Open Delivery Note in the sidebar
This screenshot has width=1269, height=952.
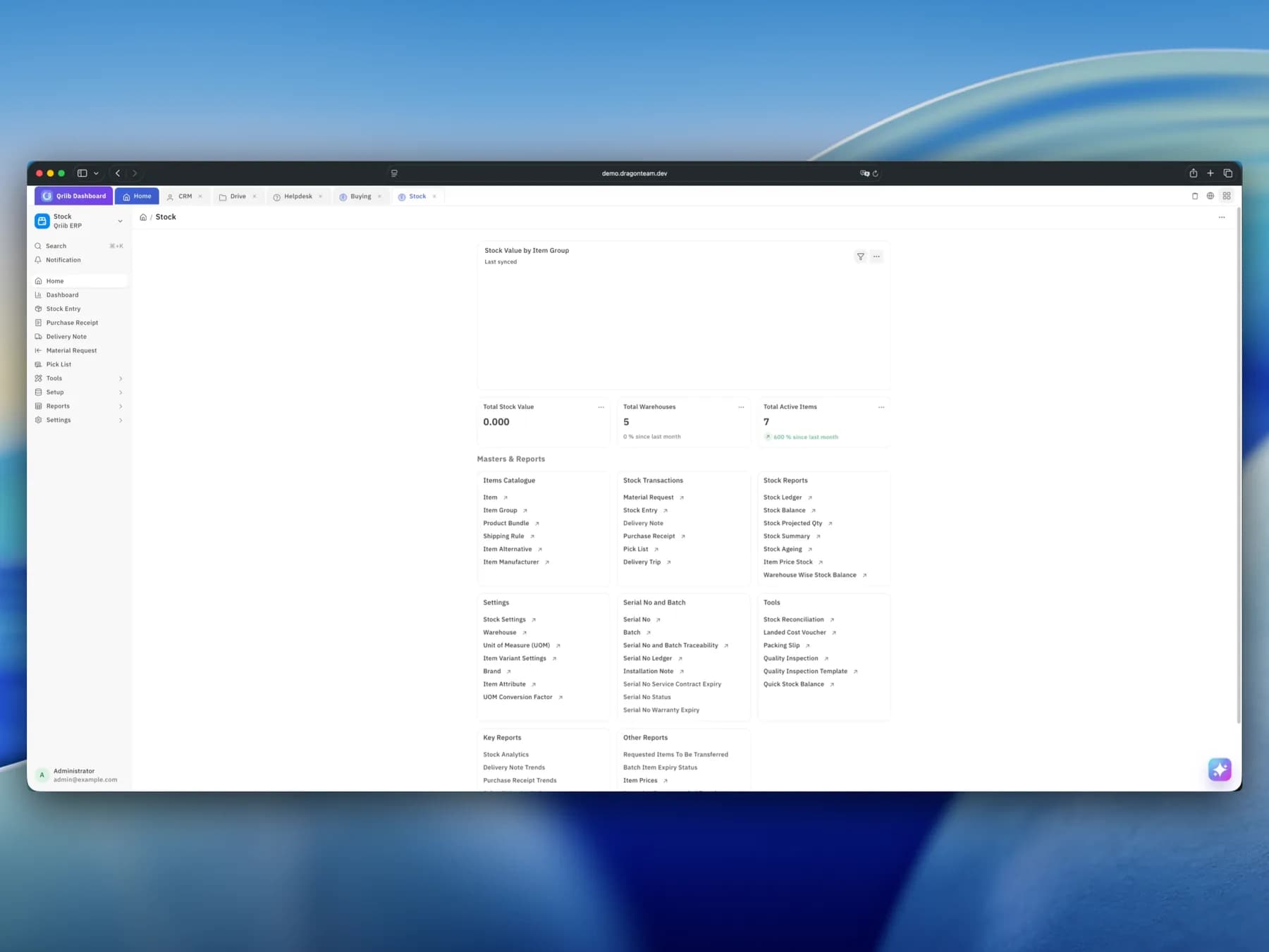pyautogui.click(x=79, y=337)
